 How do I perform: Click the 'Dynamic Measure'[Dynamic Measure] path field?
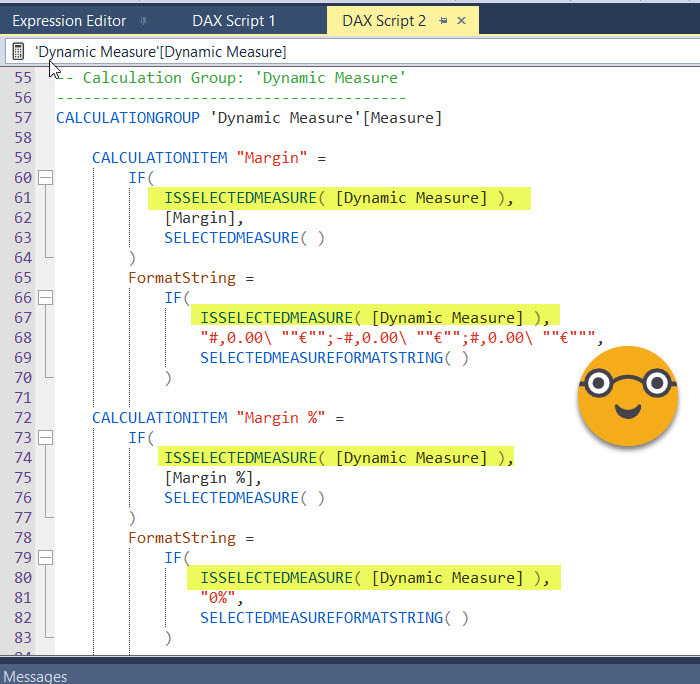click(160, 51)
